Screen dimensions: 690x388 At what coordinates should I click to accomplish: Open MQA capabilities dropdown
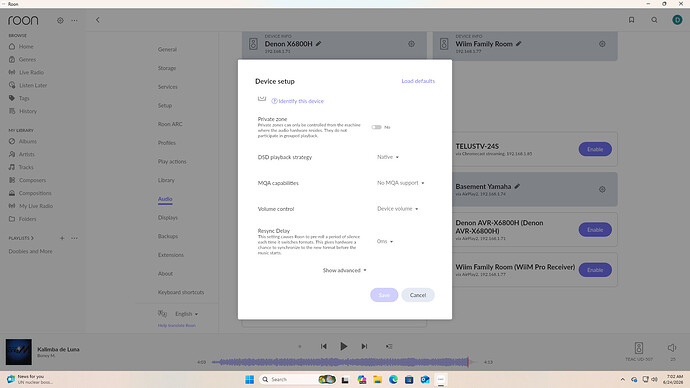click(400, 183)
